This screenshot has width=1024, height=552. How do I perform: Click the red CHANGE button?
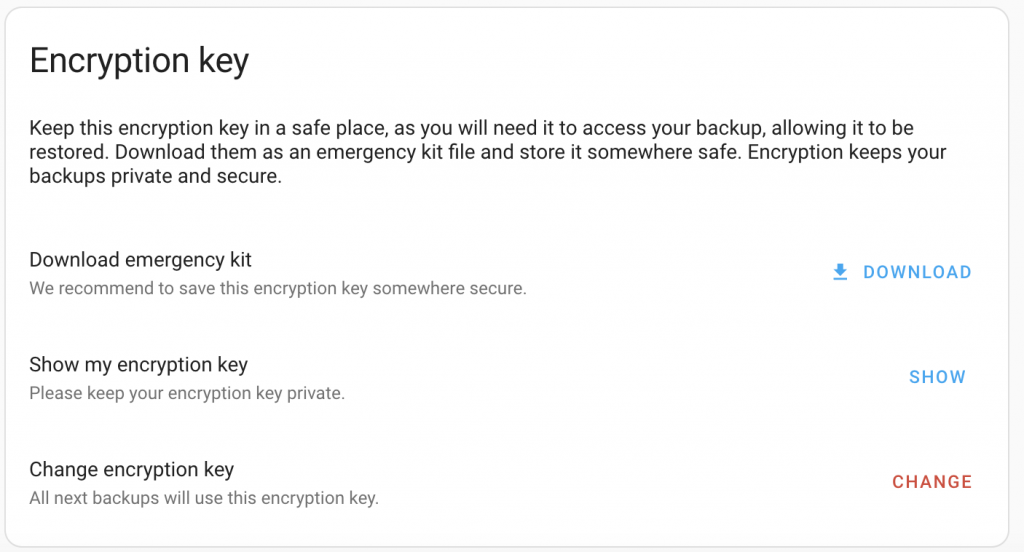(931, 482)
